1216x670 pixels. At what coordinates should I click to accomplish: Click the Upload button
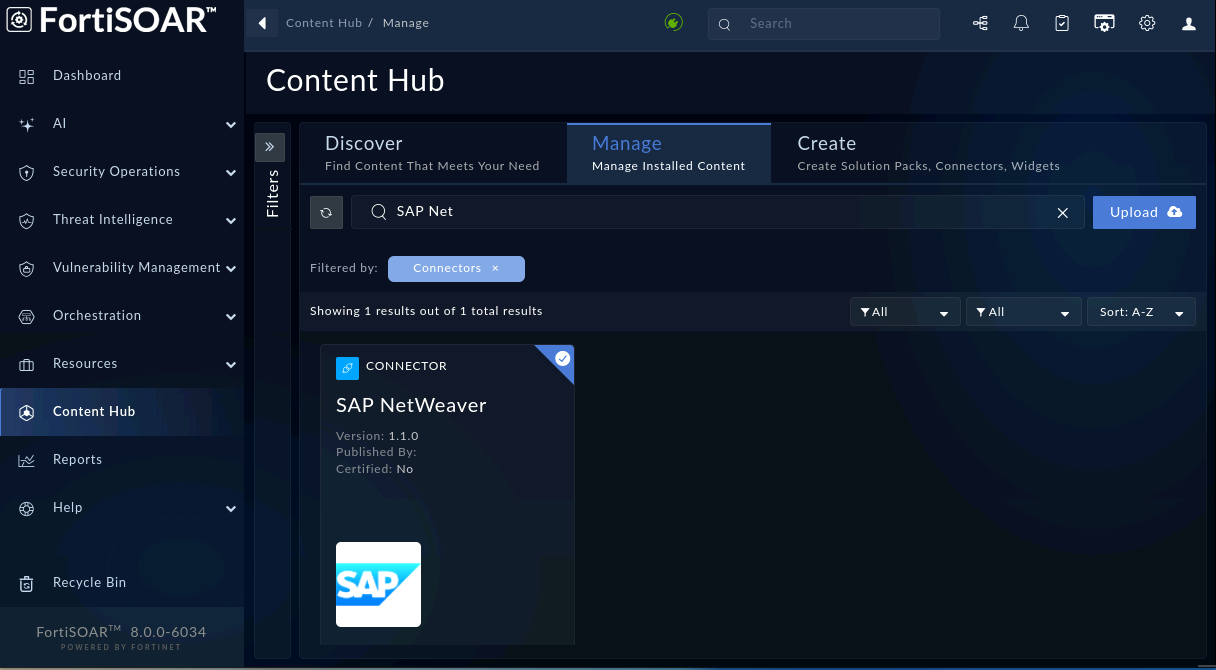point(1144,212)
